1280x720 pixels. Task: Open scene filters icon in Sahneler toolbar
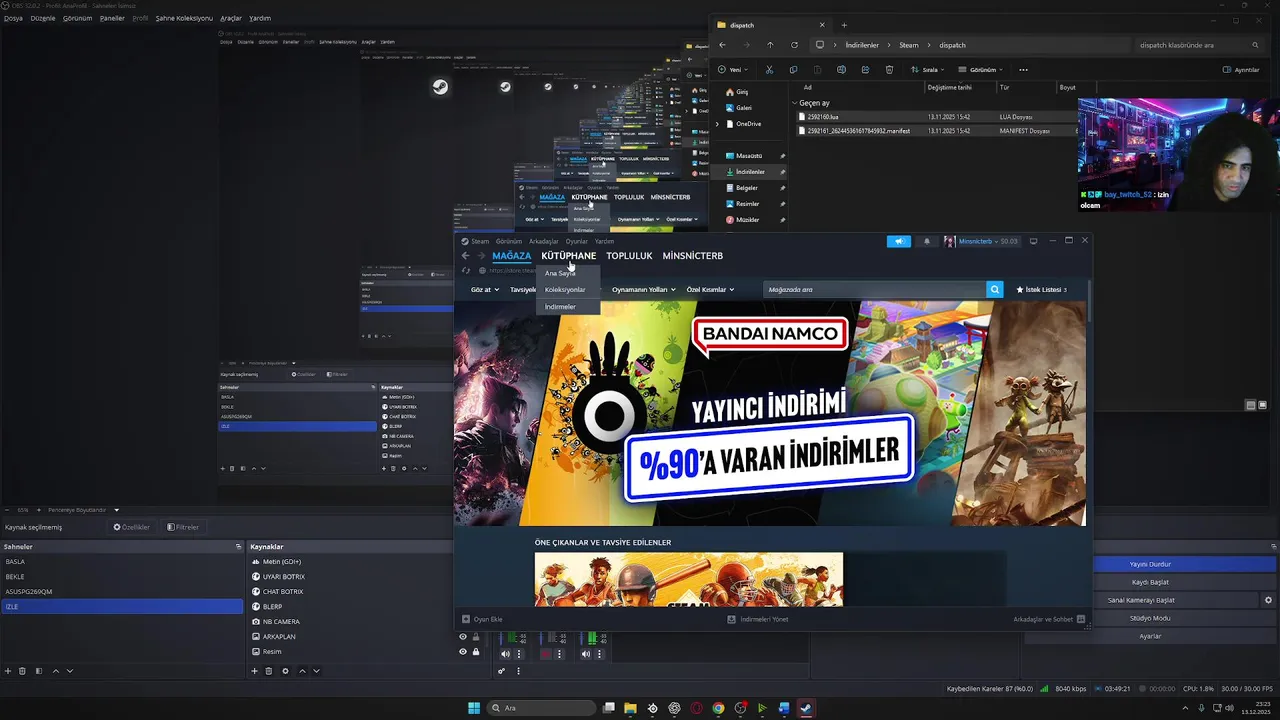[39, 671]
